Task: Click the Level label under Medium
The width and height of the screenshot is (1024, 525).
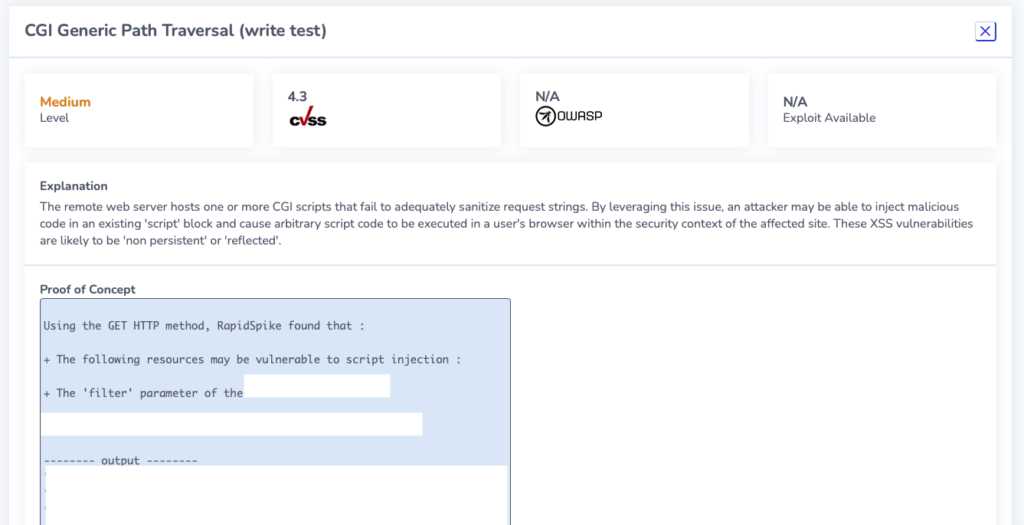Action: coord(54,118)
